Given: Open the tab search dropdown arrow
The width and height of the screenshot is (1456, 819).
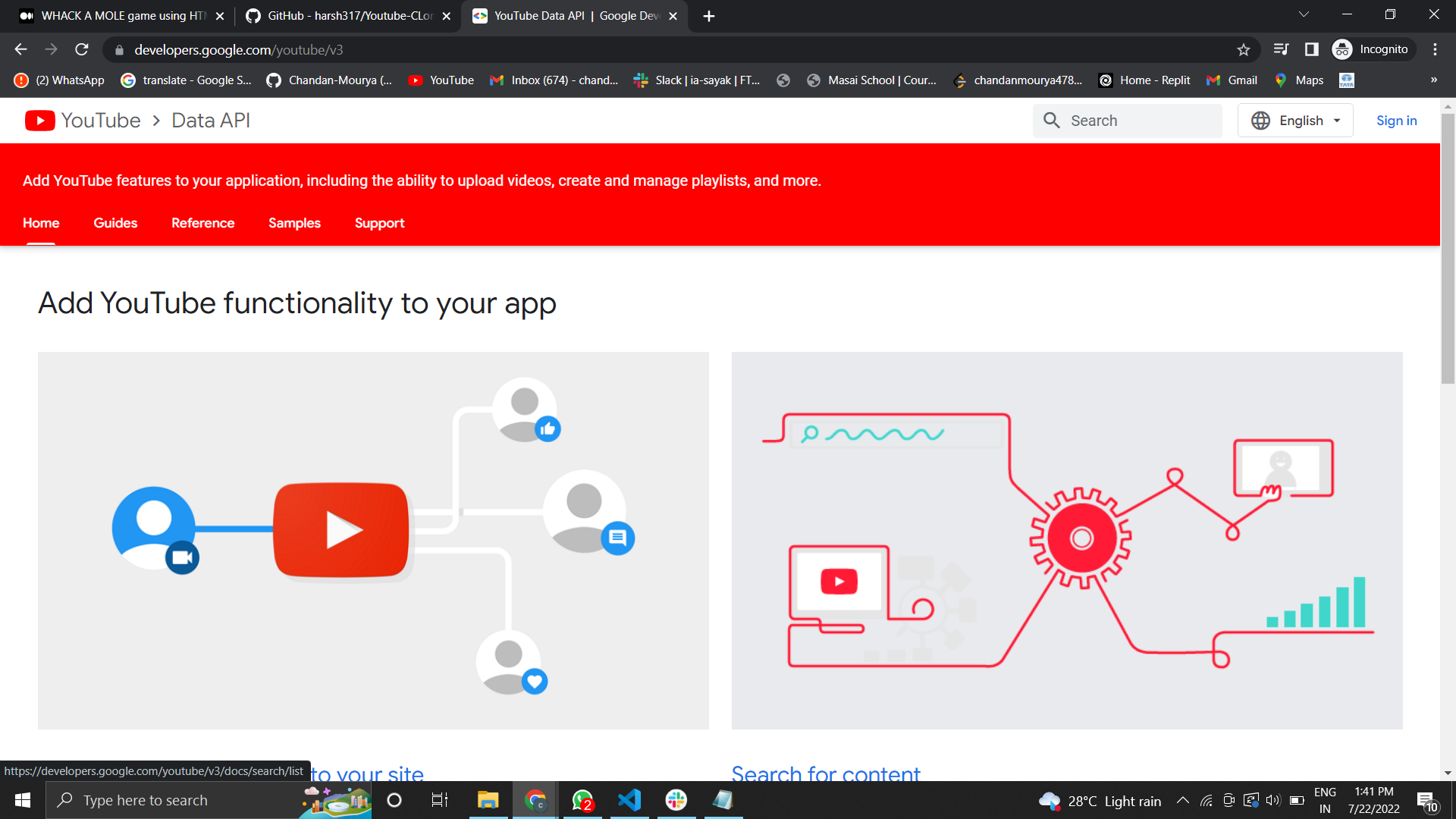Looking at the screenshot, I should click(x=1304, y=15).
